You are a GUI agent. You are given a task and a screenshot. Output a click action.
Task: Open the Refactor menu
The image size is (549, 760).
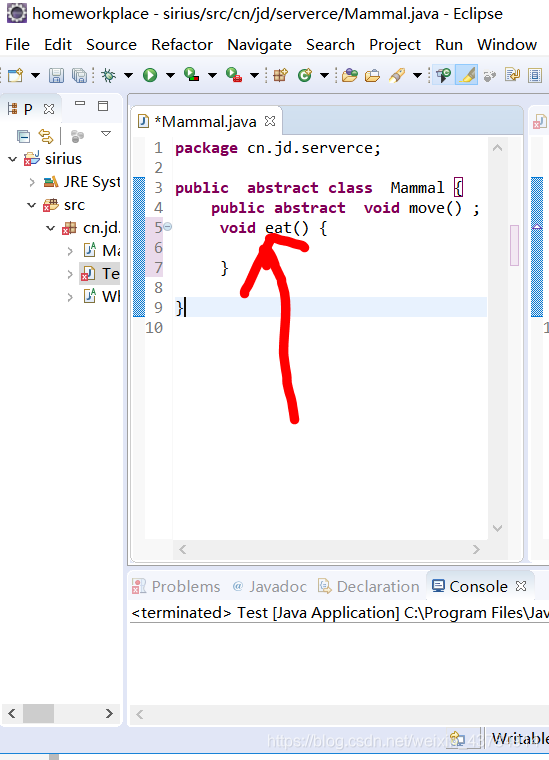[x=182, y=45]
